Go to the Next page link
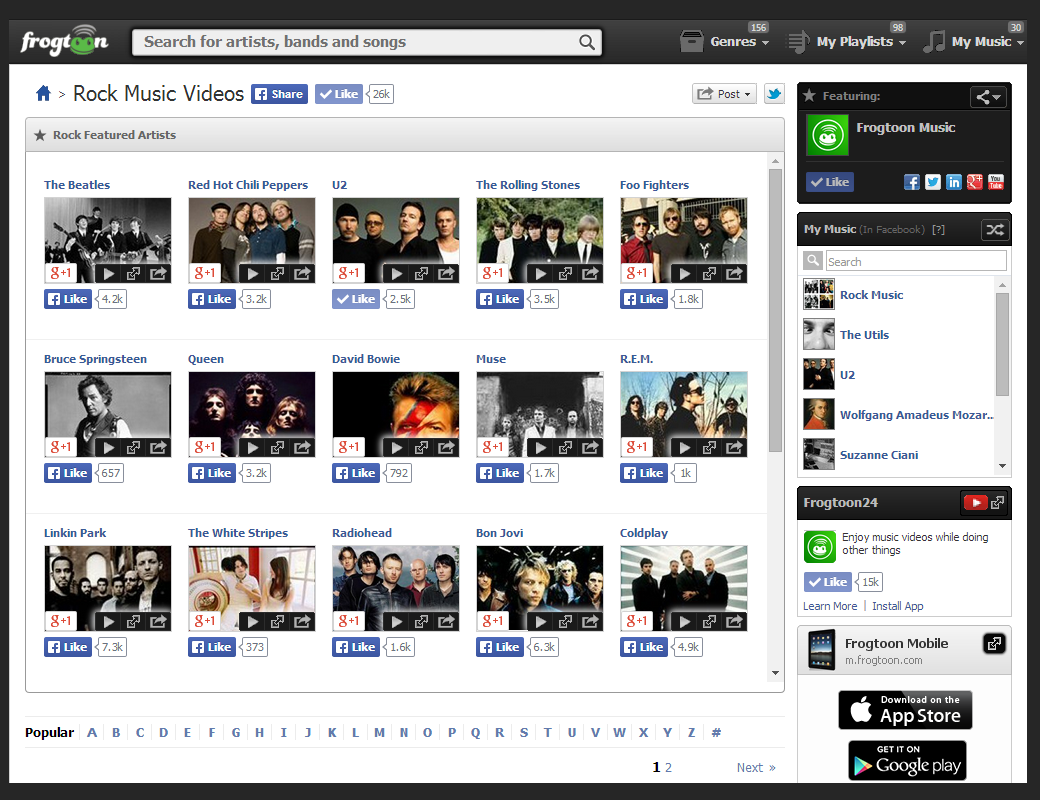This screenshot has width=1040, height=800. coord(755,768)
